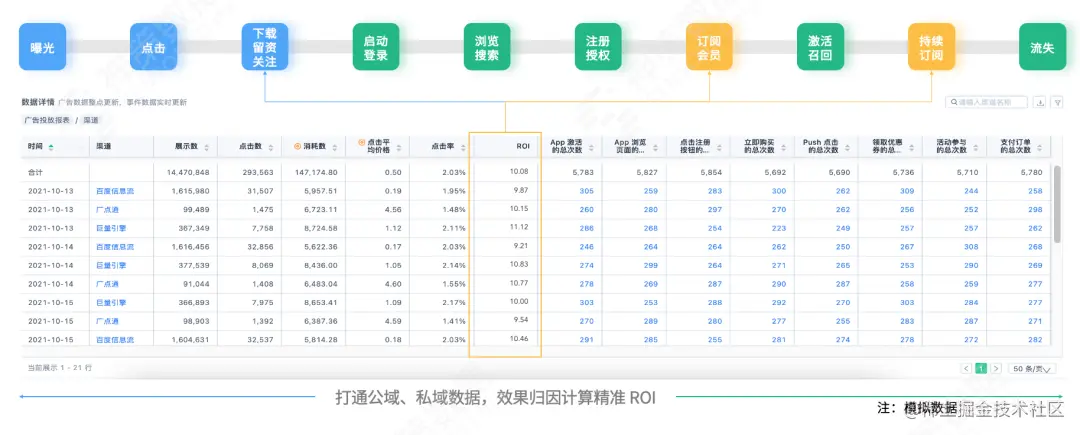Click the 下载留资关注 stage box
The width and height of the screenshot is (1080, 435).
pos(264,46)
